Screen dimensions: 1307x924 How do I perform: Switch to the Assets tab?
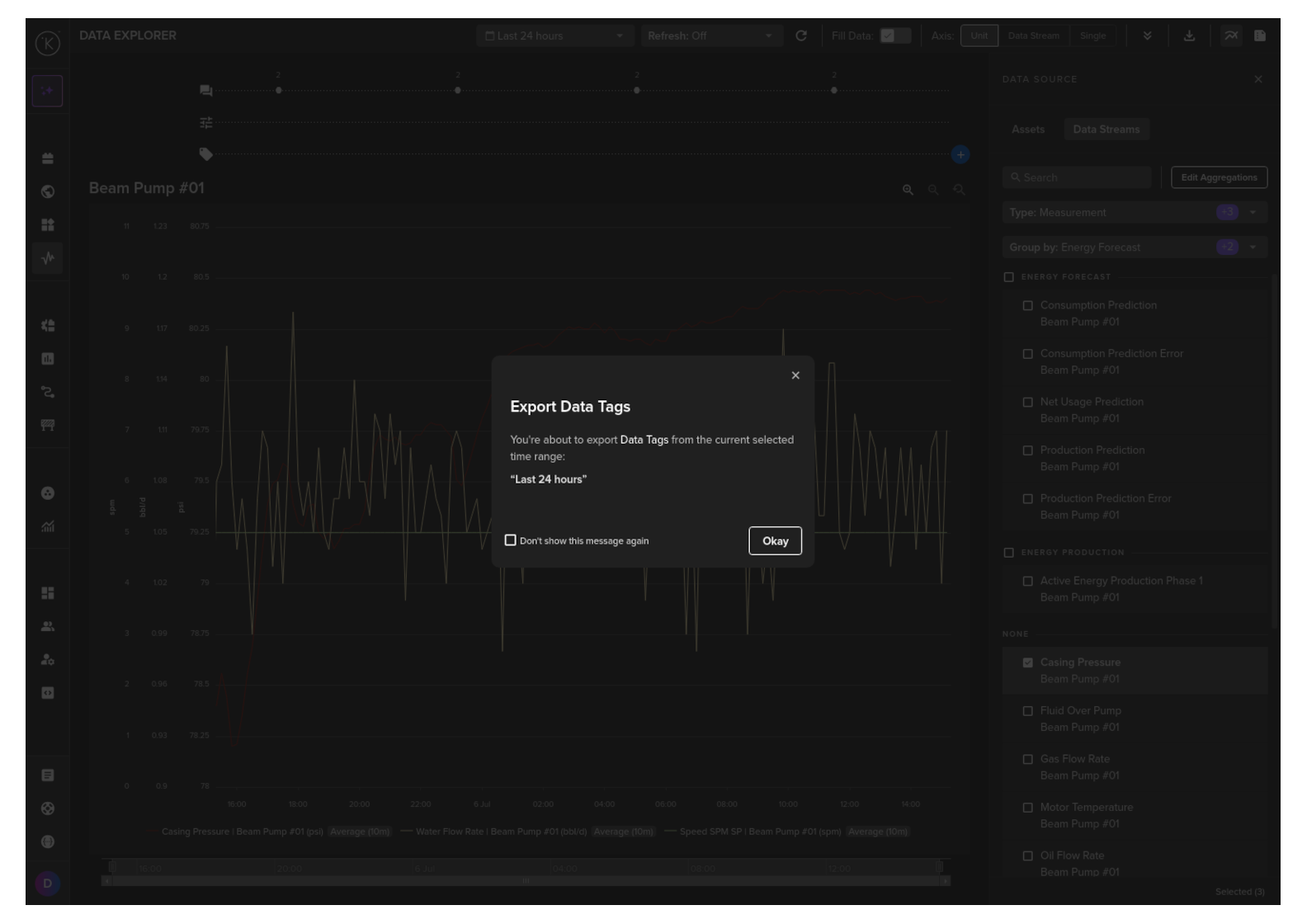coord(1028,130)
